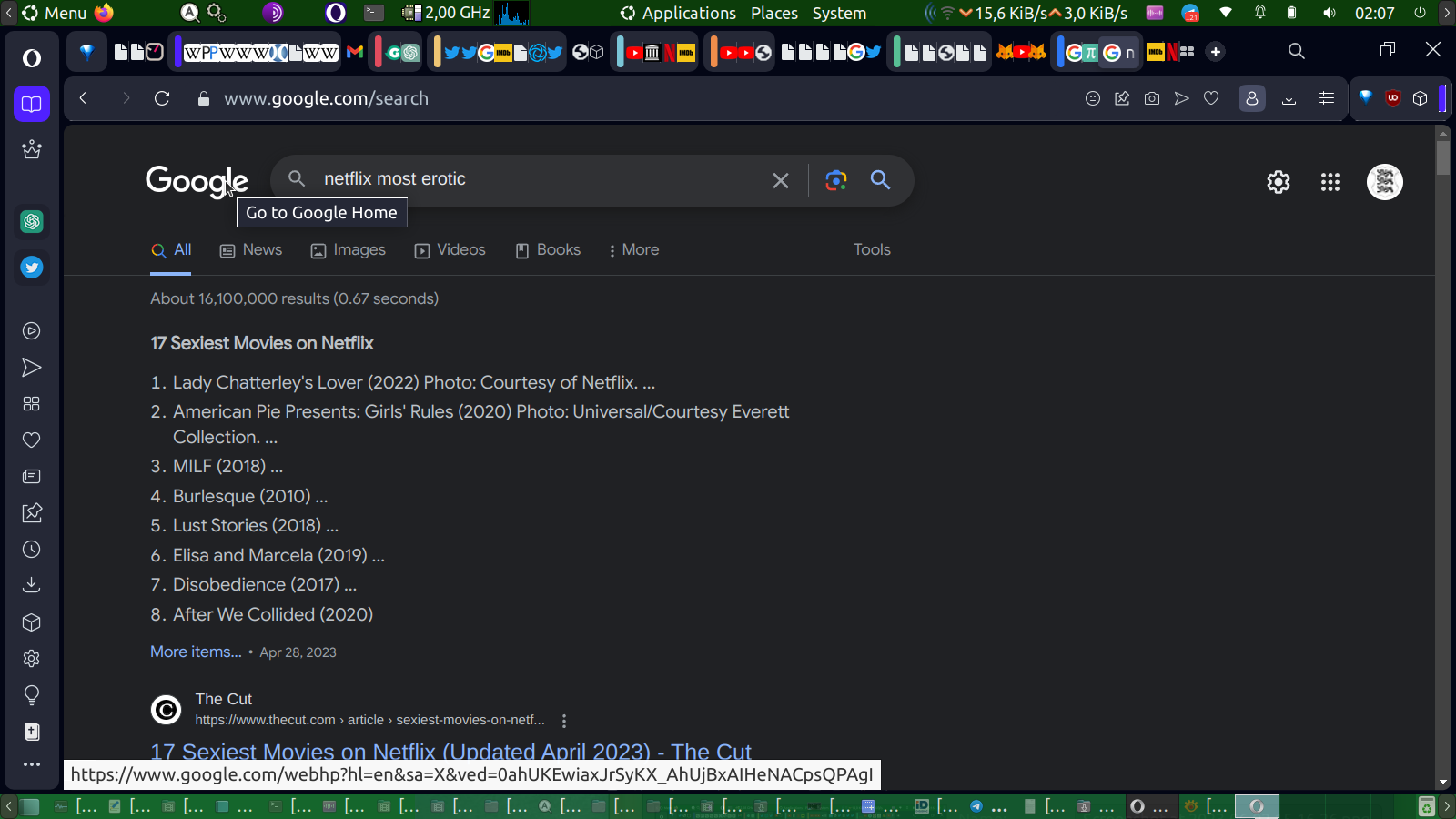The width and height of the screenshot is (1456, 819).
Task: Go back to the previous page
Action: pyautogui.click(x=83, y=98)
